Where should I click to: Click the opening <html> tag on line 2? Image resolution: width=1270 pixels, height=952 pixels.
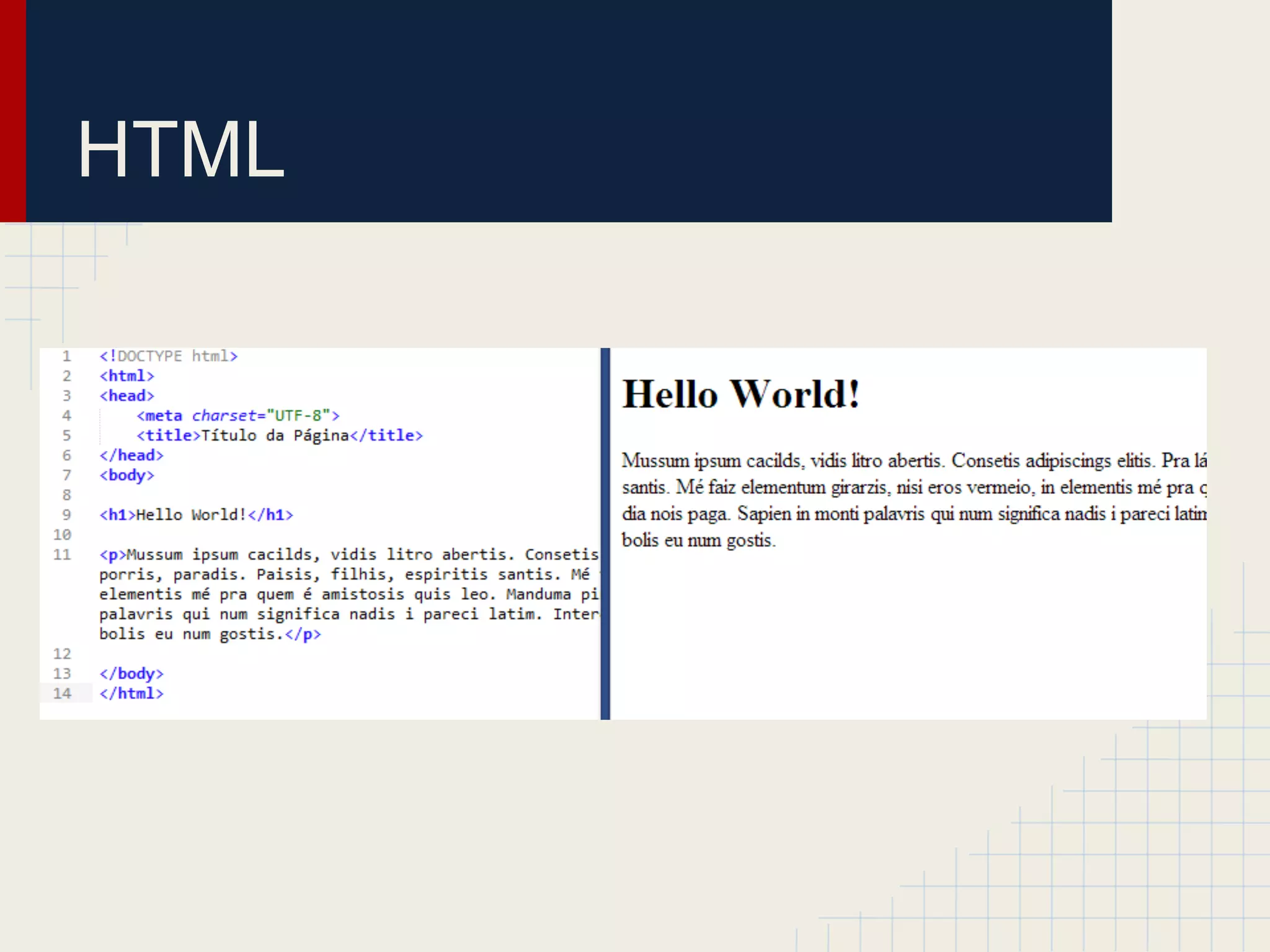click(x=127, y=376)
